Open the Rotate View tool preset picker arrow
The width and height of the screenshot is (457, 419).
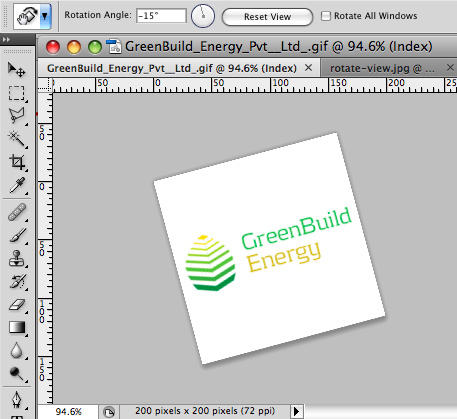pyautogui.click(x=45, y=16)
